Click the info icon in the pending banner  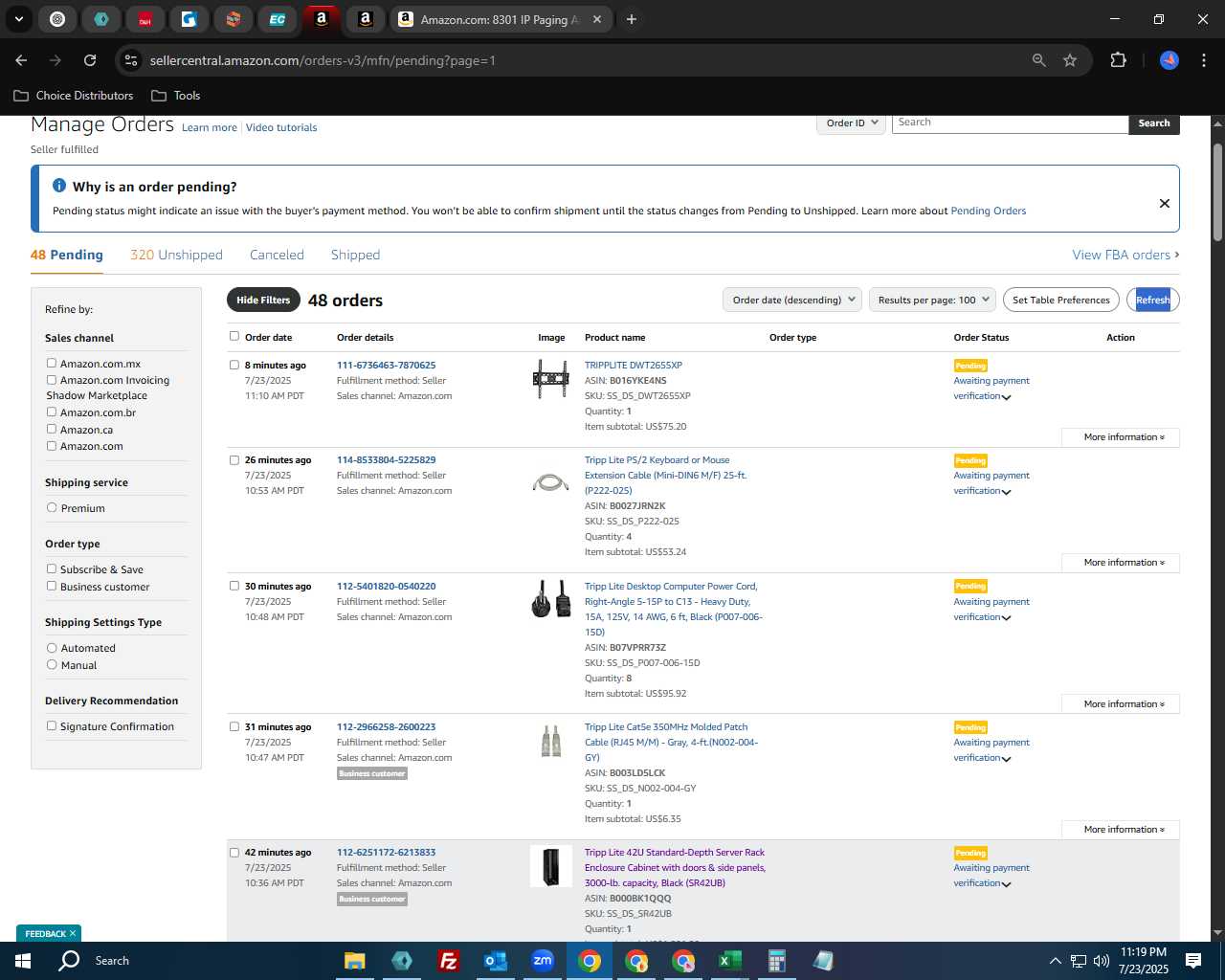59,186
